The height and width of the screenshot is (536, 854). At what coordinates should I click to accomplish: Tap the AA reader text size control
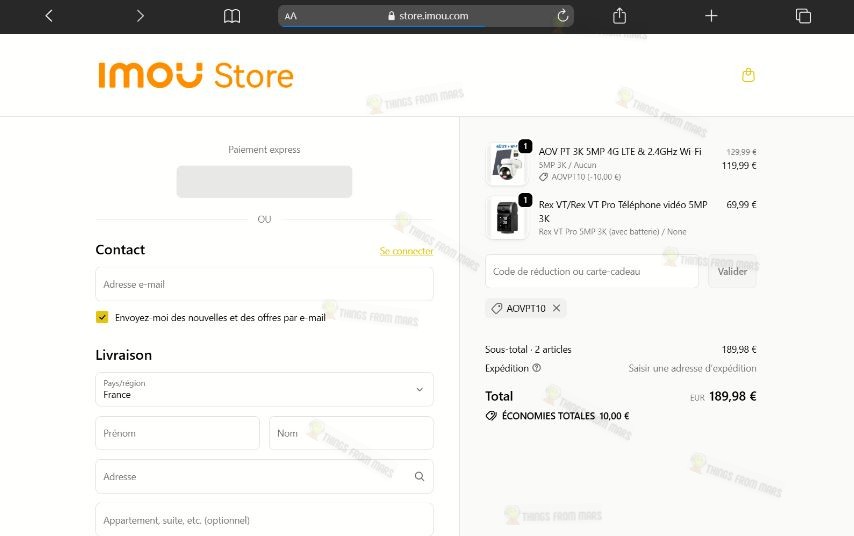click(291, 16)
